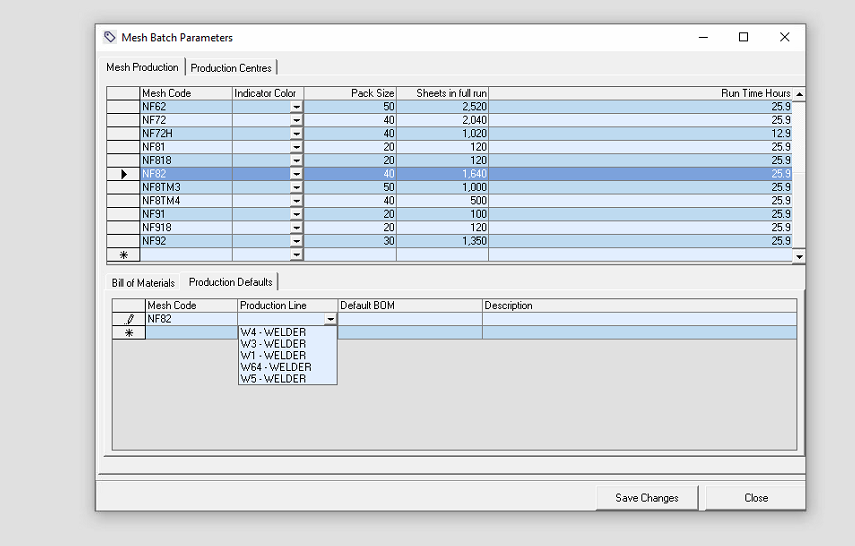855x546 pixels.
Task: Open Indicator Color dropdown for NF81
Action: point(296,147)
